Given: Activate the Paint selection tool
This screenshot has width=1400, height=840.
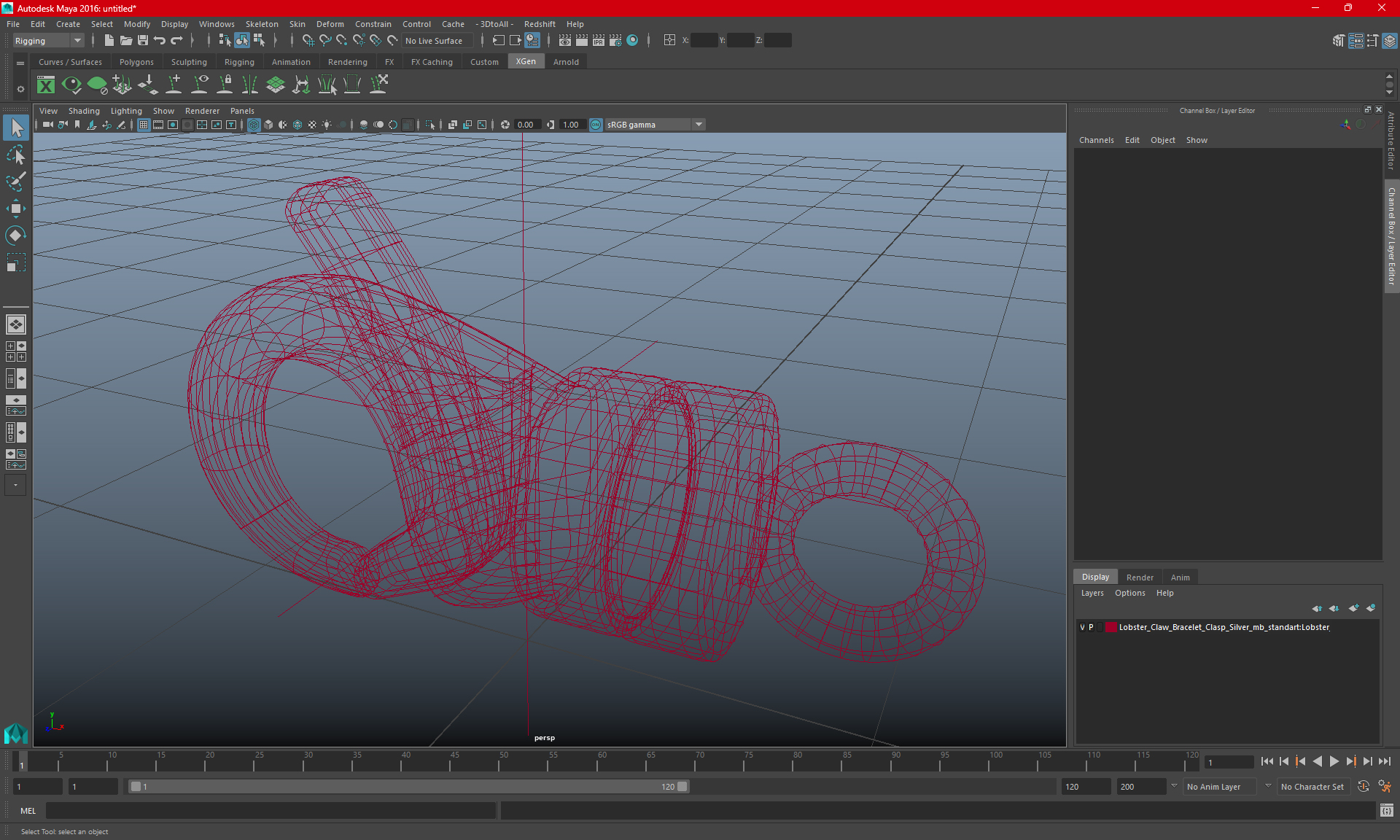Looking at the screenshot, I should coord(15,182).
